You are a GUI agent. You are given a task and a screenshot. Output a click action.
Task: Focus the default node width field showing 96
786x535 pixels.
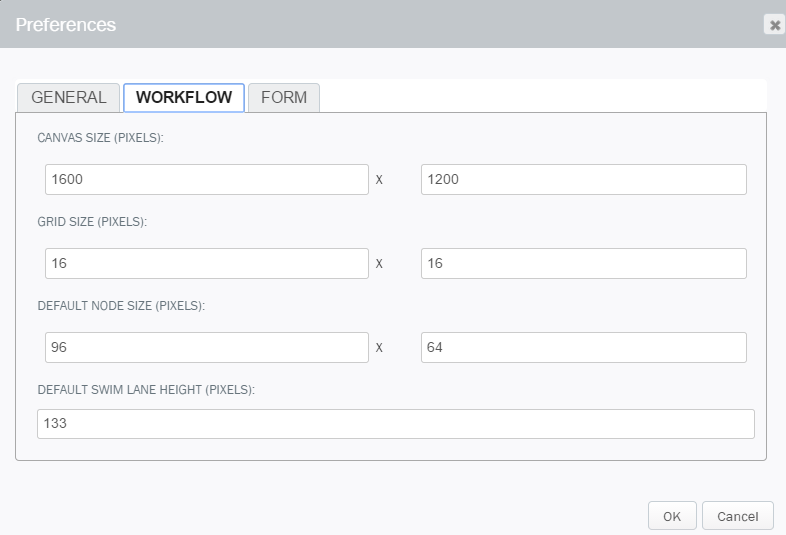point(207,347)
